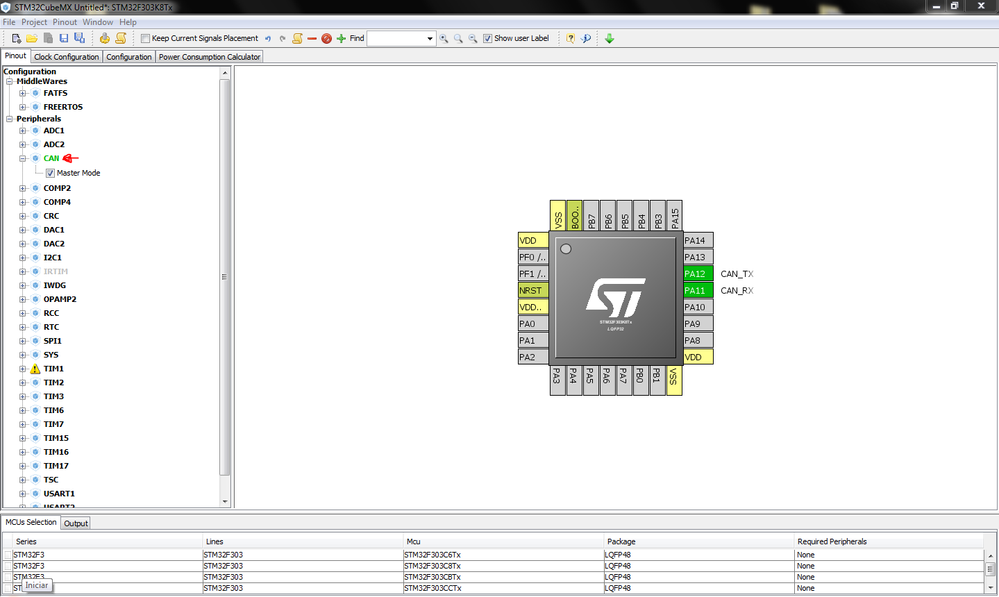Image resolution: width=999 pixels, height=597 pixels.
Task: Click the PA10 pin on the chip
Action: [x=698, y=307]
